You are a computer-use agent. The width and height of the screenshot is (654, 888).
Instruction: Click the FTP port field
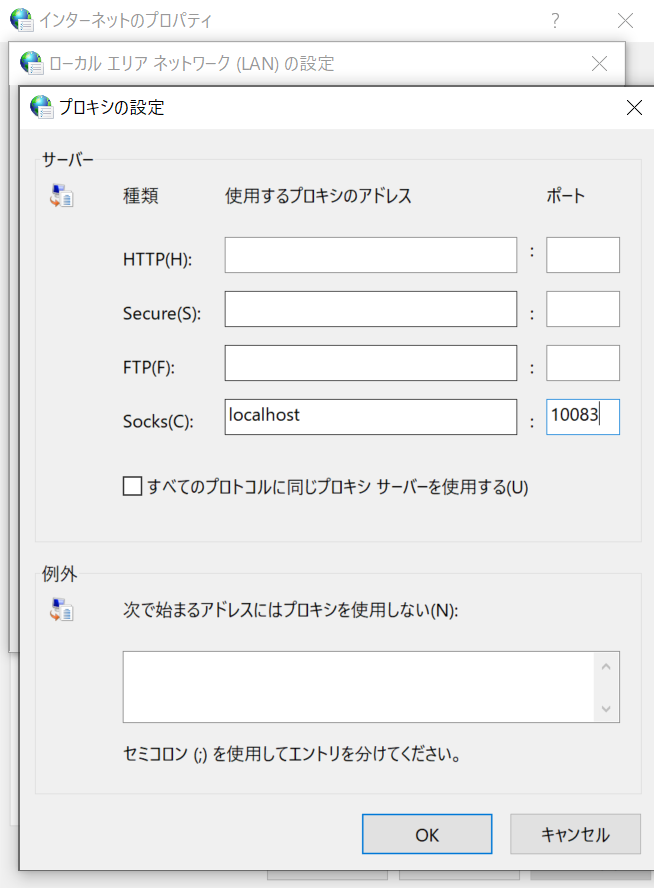click(583, 363)
